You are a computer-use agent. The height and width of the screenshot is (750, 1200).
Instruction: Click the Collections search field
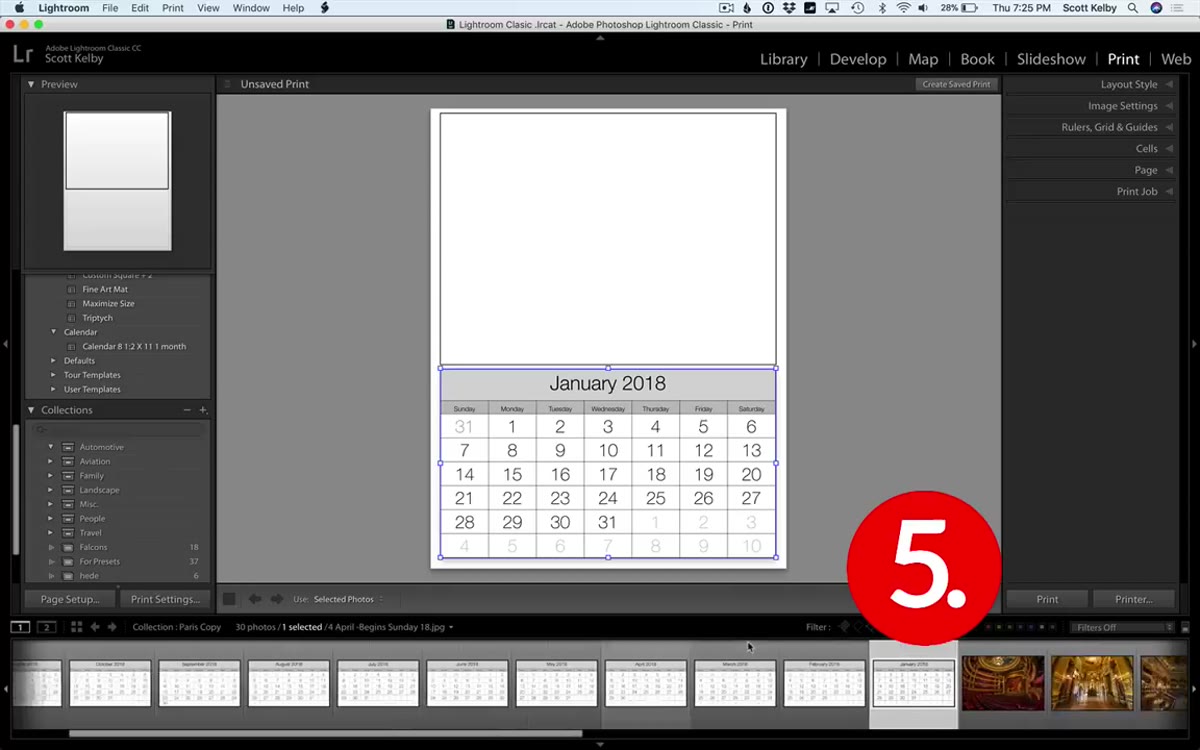pyautogui.click(x=118, y=429)
